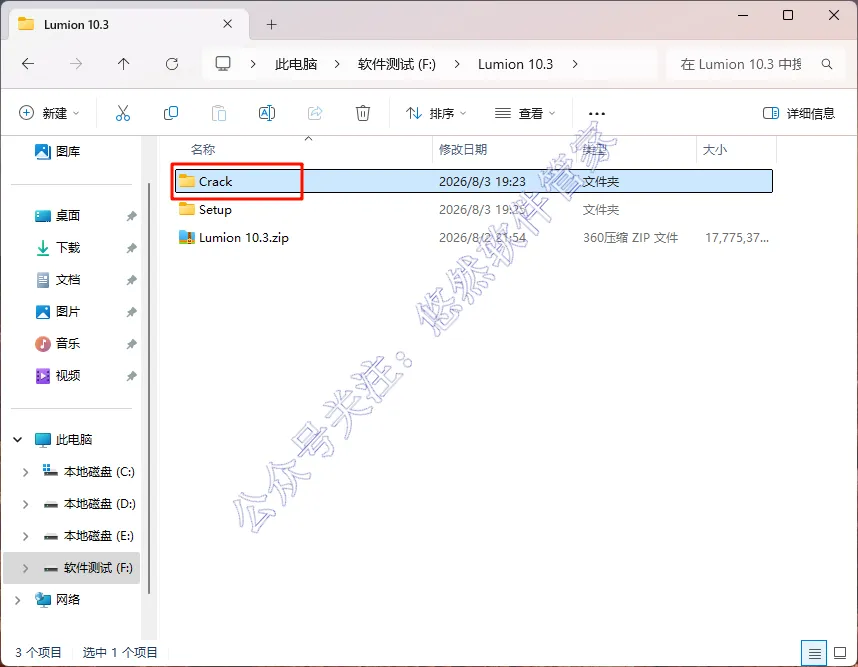Unpin 音乐 using its pin icon
Image resolution: width=858 pixels, height=667 pixels.
pyautogui.click(x=131, y=344)
